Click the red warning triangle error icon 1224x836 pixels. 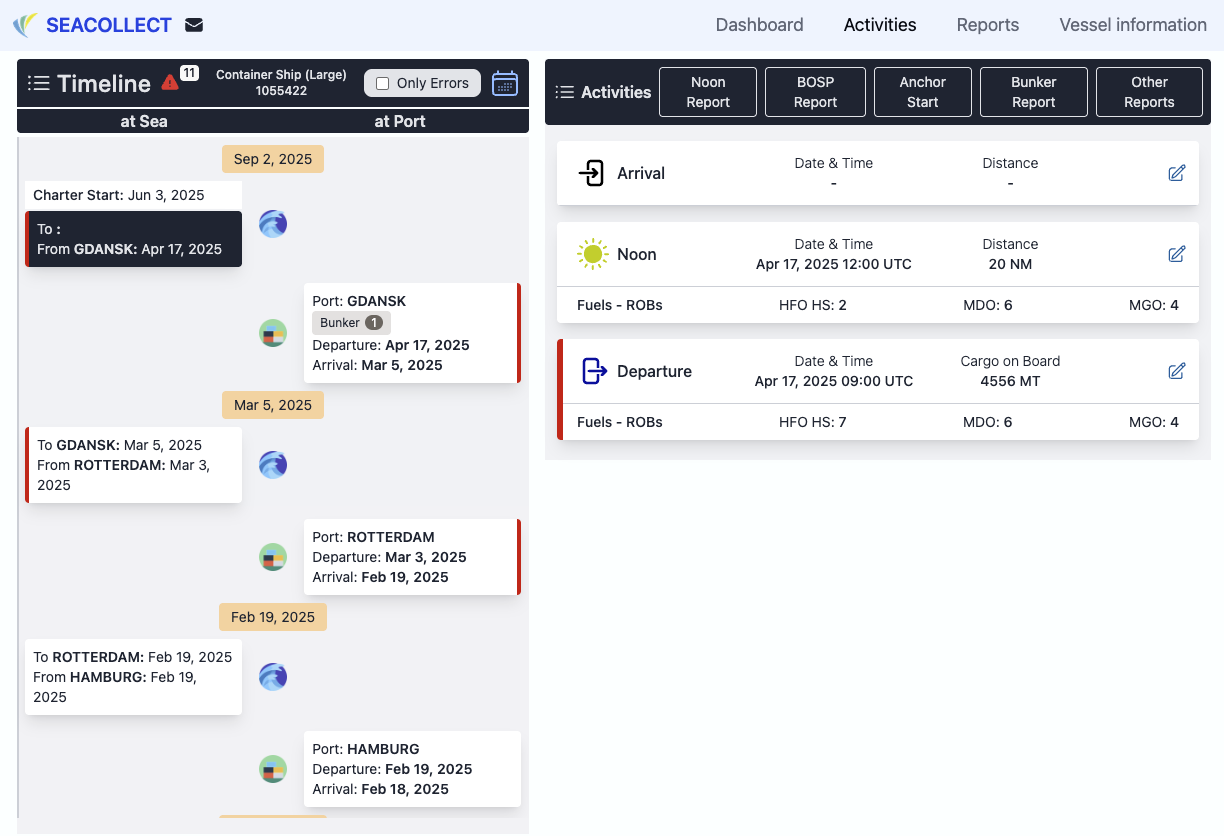[x=170, y=83]
